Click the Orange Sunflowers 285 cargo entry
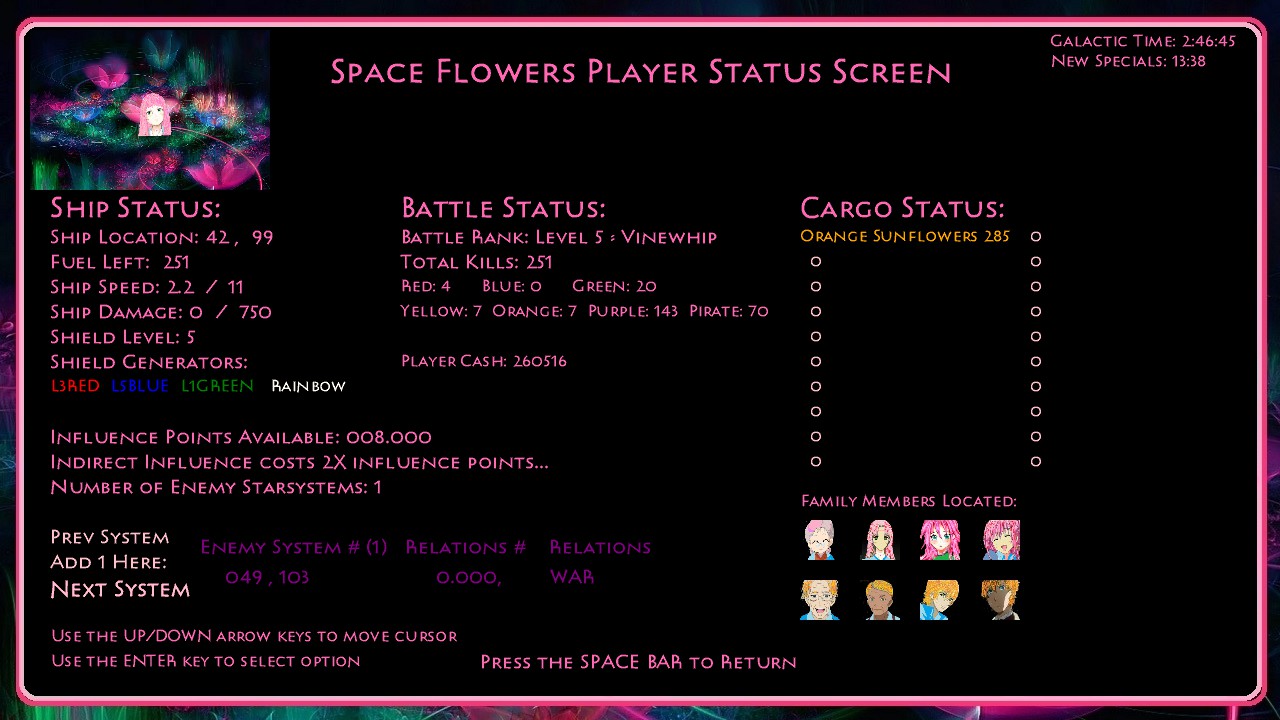 tap(905, 237)
